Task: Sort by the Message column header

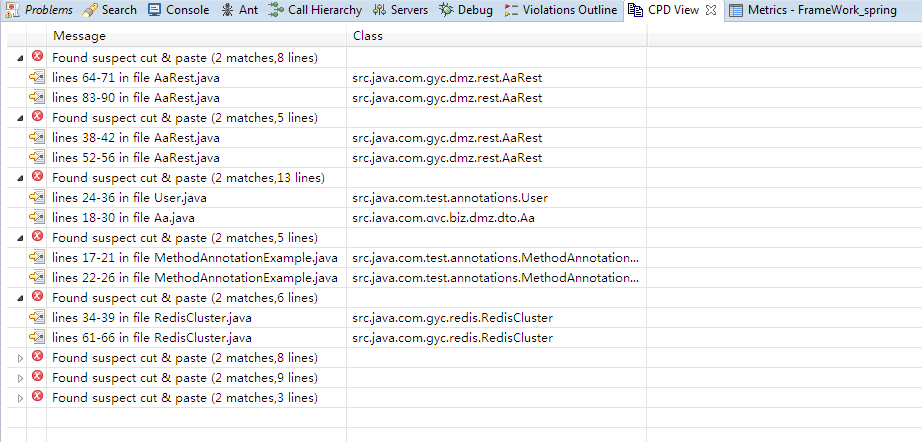Action: pos(196,36)
